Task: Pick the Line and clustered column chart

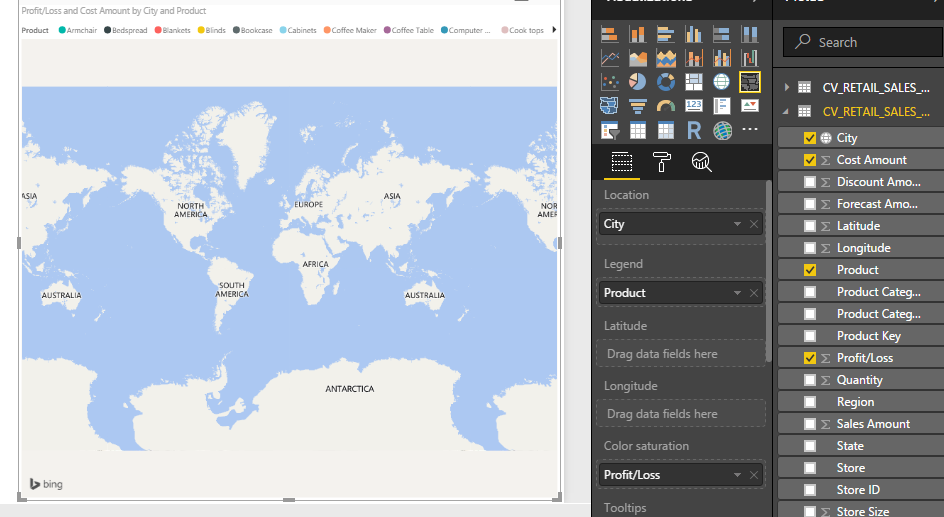Action: pyautogui.click(x=721, y=58)
